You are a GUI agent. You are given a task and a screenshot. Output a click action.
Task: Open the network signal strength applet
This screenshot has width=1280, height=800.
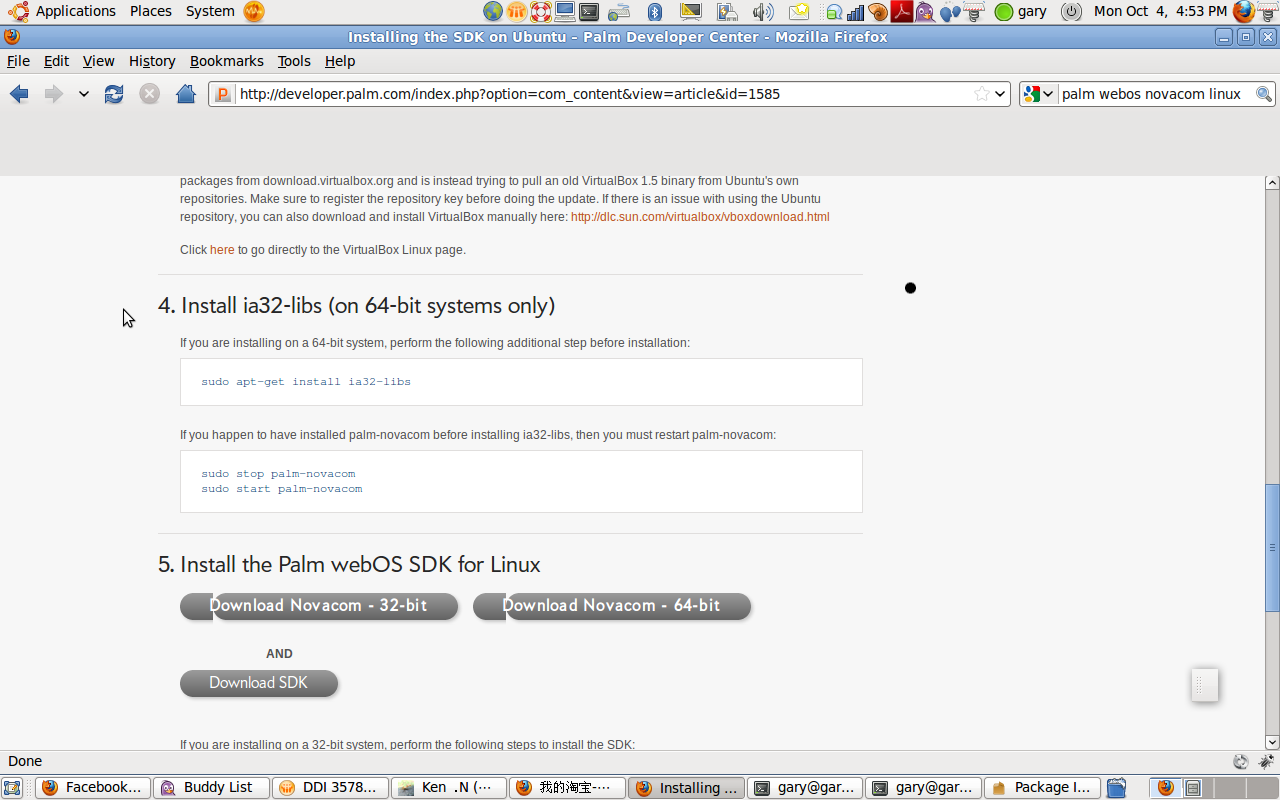(x=855, y=12)
